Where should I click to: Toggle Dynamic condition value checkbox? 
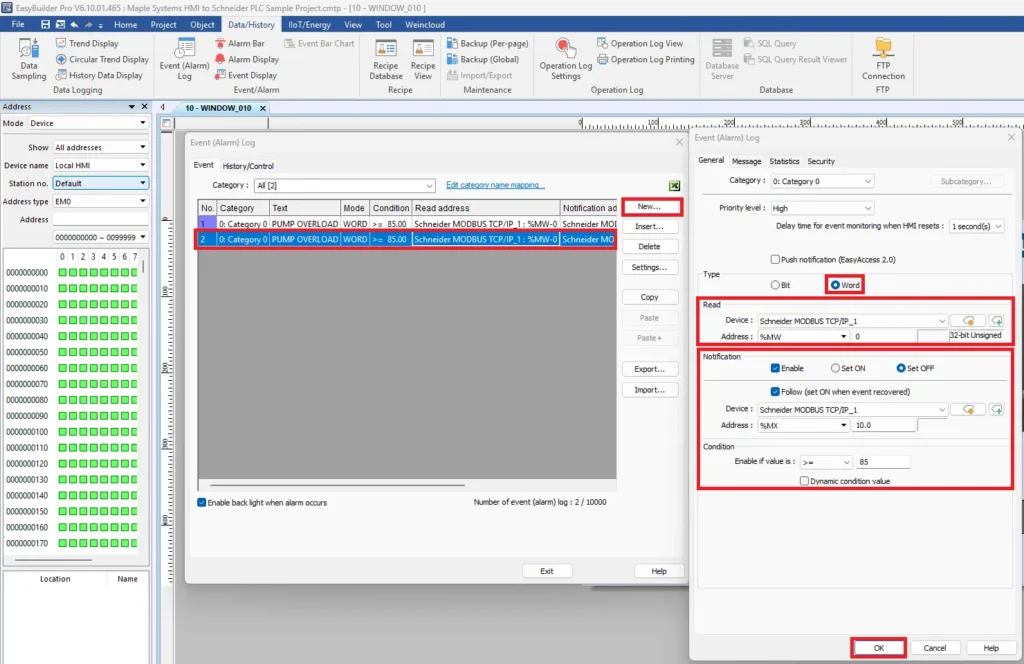[805, 481]
